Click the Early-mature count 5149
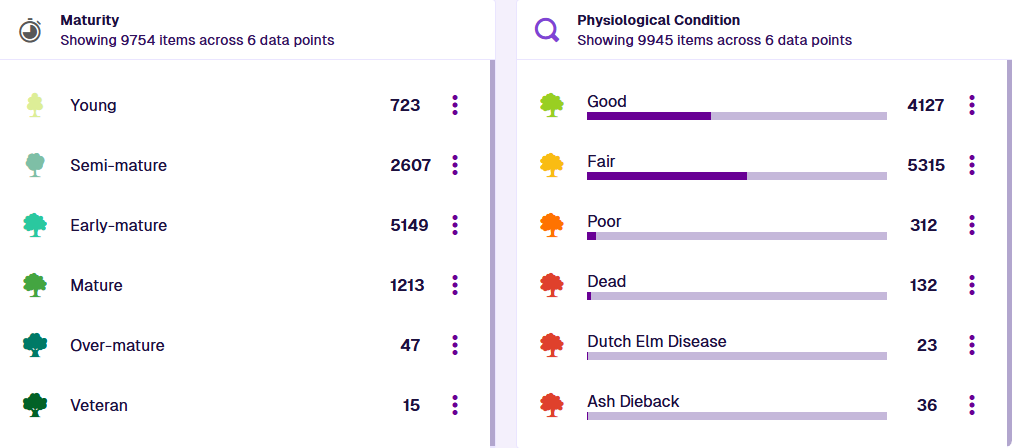 click(409, 226)
